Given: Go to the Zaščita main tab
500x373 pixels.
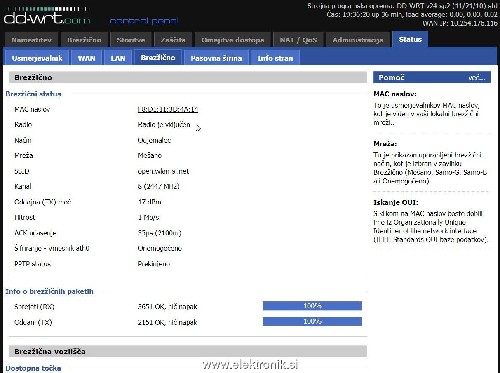Looking at the screenshot, I should coord(173,40).
